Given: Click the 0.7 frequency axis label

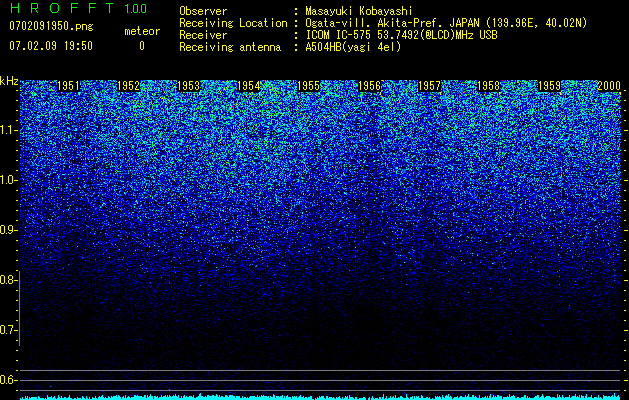Looking at the screenshot, I should pos(8,330).
